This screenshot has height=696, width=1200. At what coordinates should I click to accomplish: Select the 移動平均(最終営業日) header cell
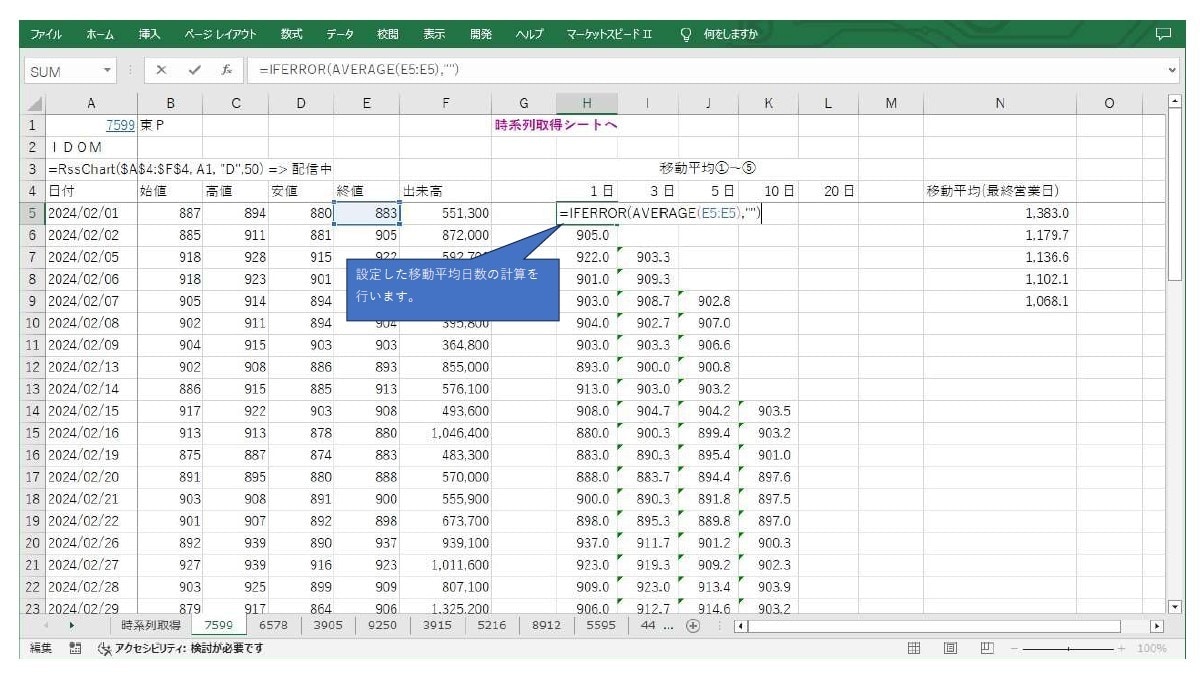pos(1000,190)
